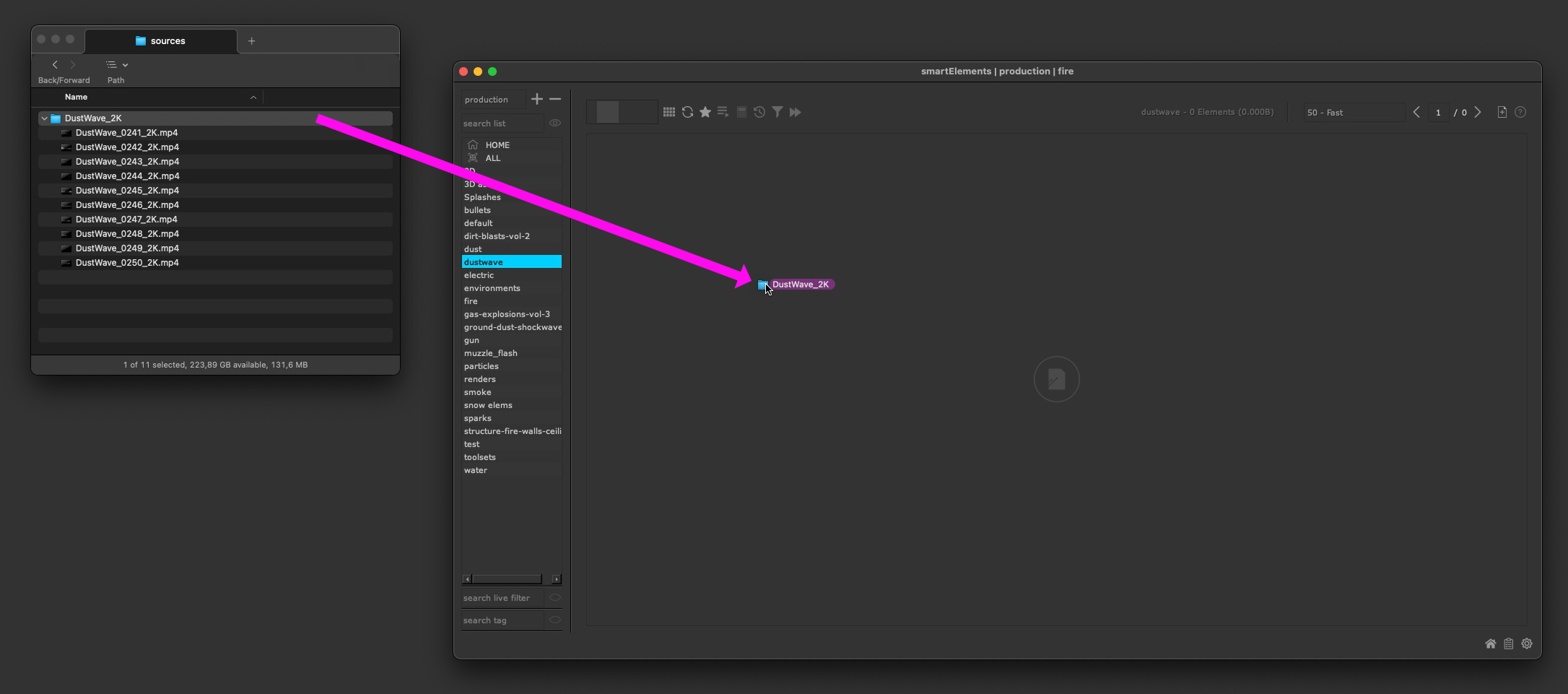Screen dimensions: 1568x694
Task: Collapse the DustWave_2K folder
Action: [x=45, y=118]
